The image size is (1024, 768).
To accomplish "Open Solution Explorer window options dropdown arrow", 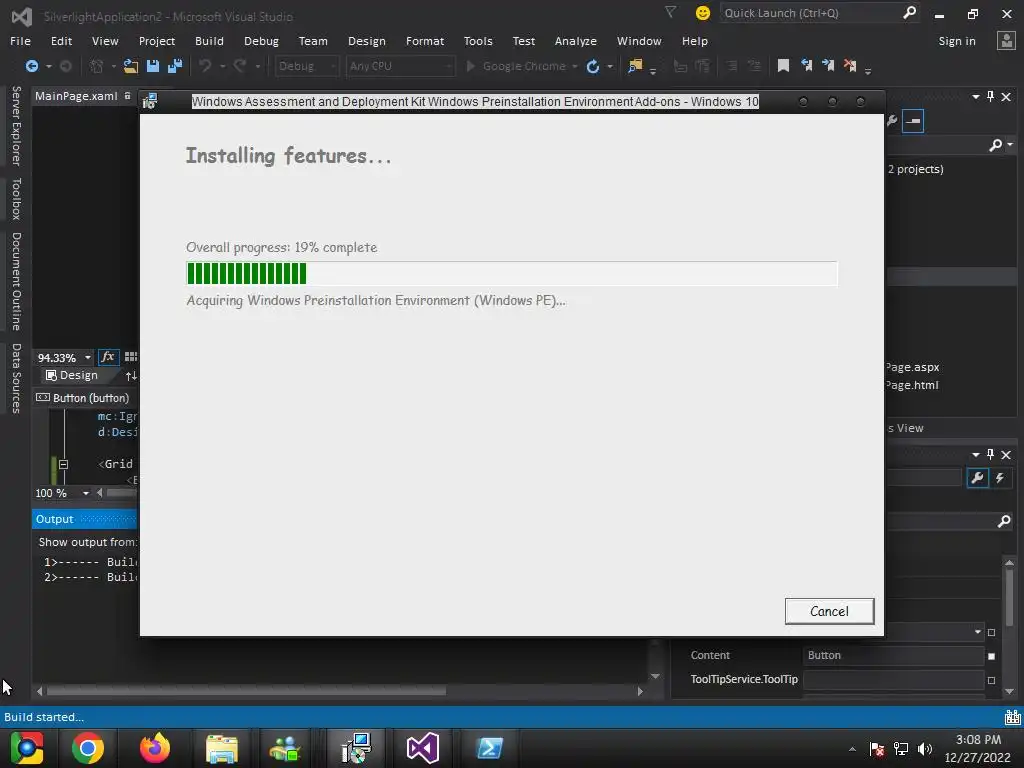I will point(976,96).
